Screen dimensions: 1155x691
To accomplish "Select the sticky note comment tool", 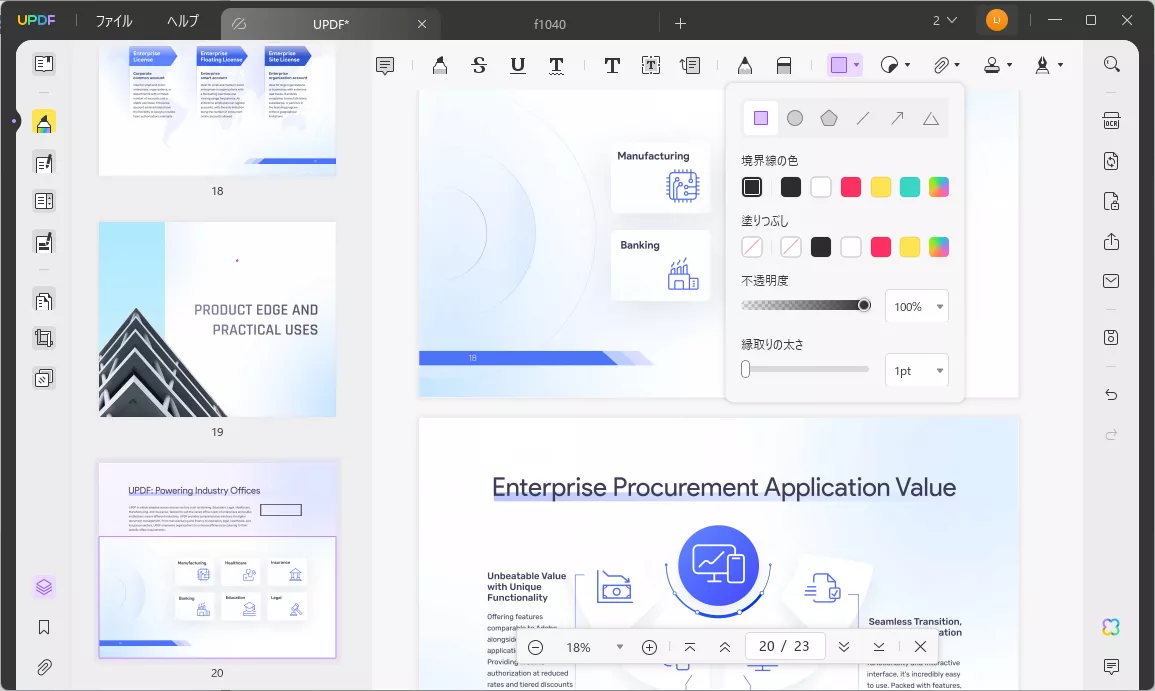I will 385,66.
